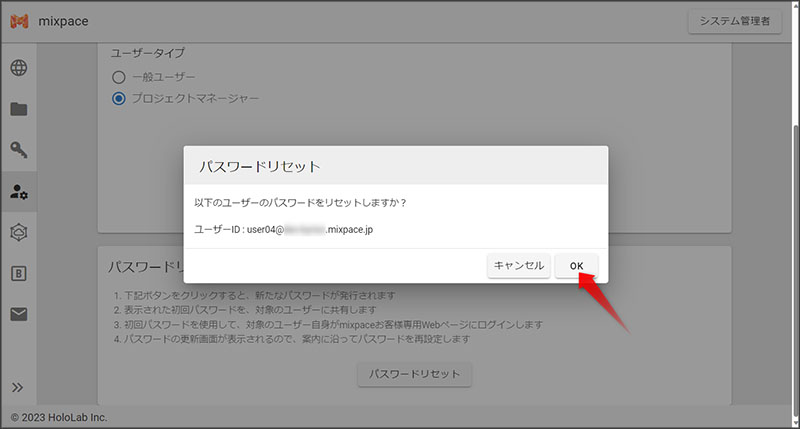The width and height of the screenshot is (800, 429).
Task: Open the boxed B sidebar icon
Action: click(19, 273)
